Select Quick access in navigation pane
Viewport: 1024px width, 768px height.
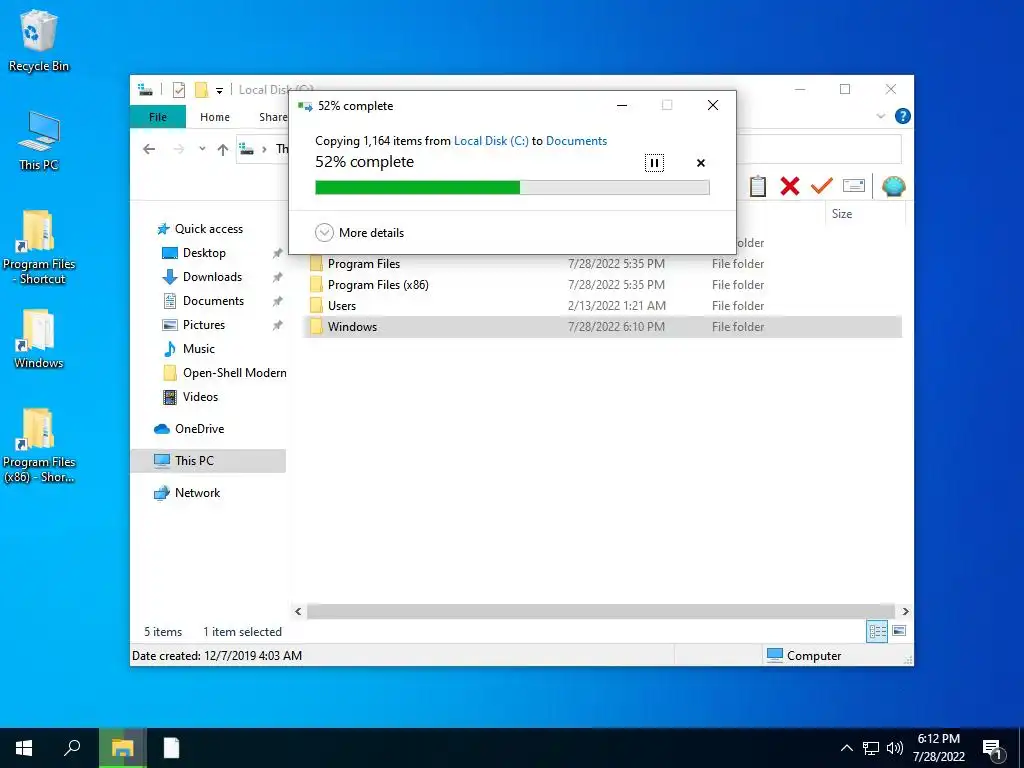pyautogui.click(x=208, y=229)
